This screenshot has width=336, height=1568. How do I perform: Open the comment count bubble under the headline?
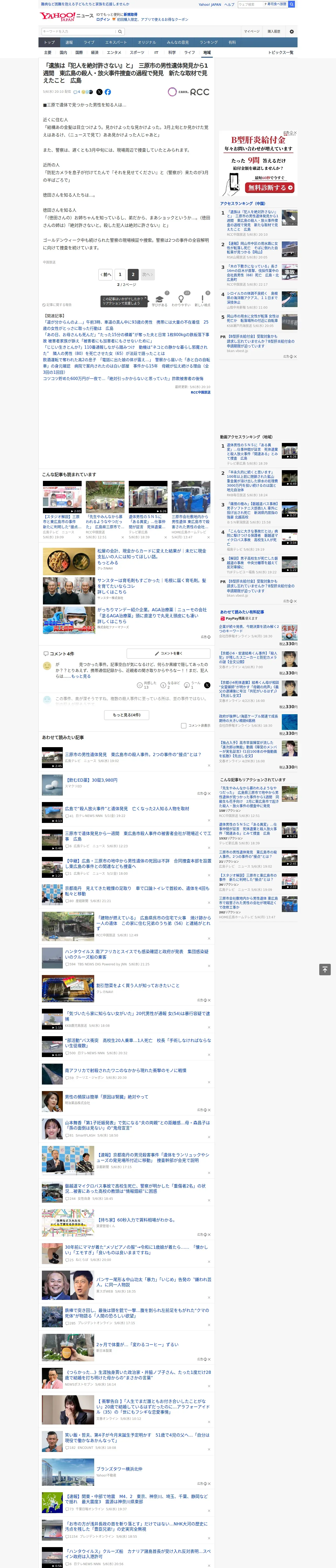point(77,92)
